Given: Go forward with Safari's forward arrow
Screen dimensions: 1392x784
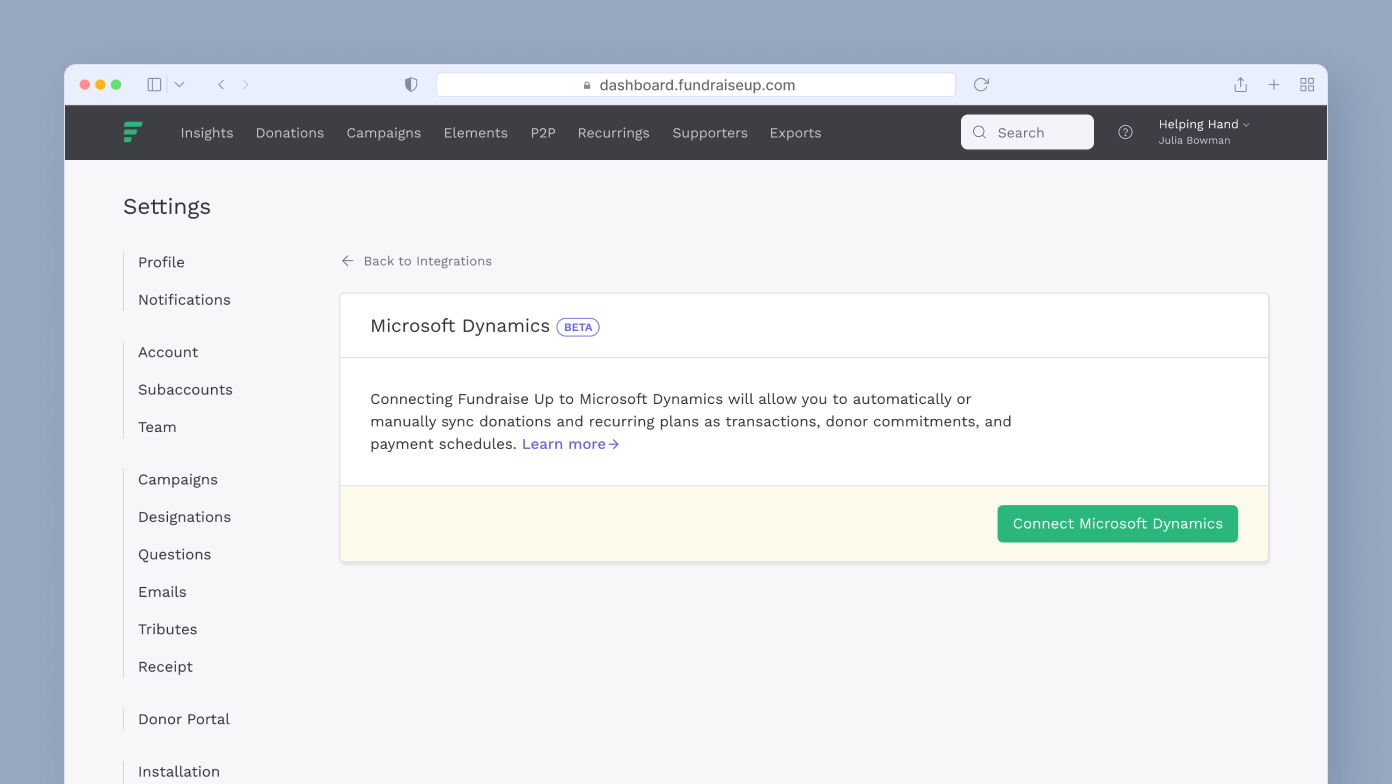Looking at the screenshot, I should (x=246, y=85).
